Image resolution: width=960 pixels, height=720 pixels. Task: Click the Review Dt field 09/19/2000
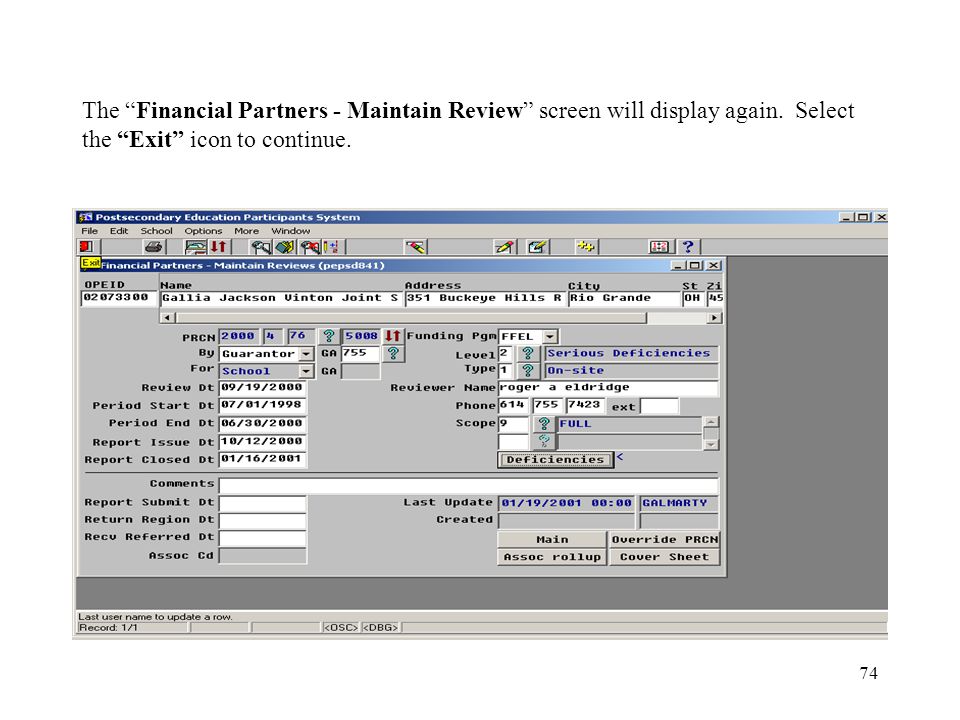tap(263, 388)
